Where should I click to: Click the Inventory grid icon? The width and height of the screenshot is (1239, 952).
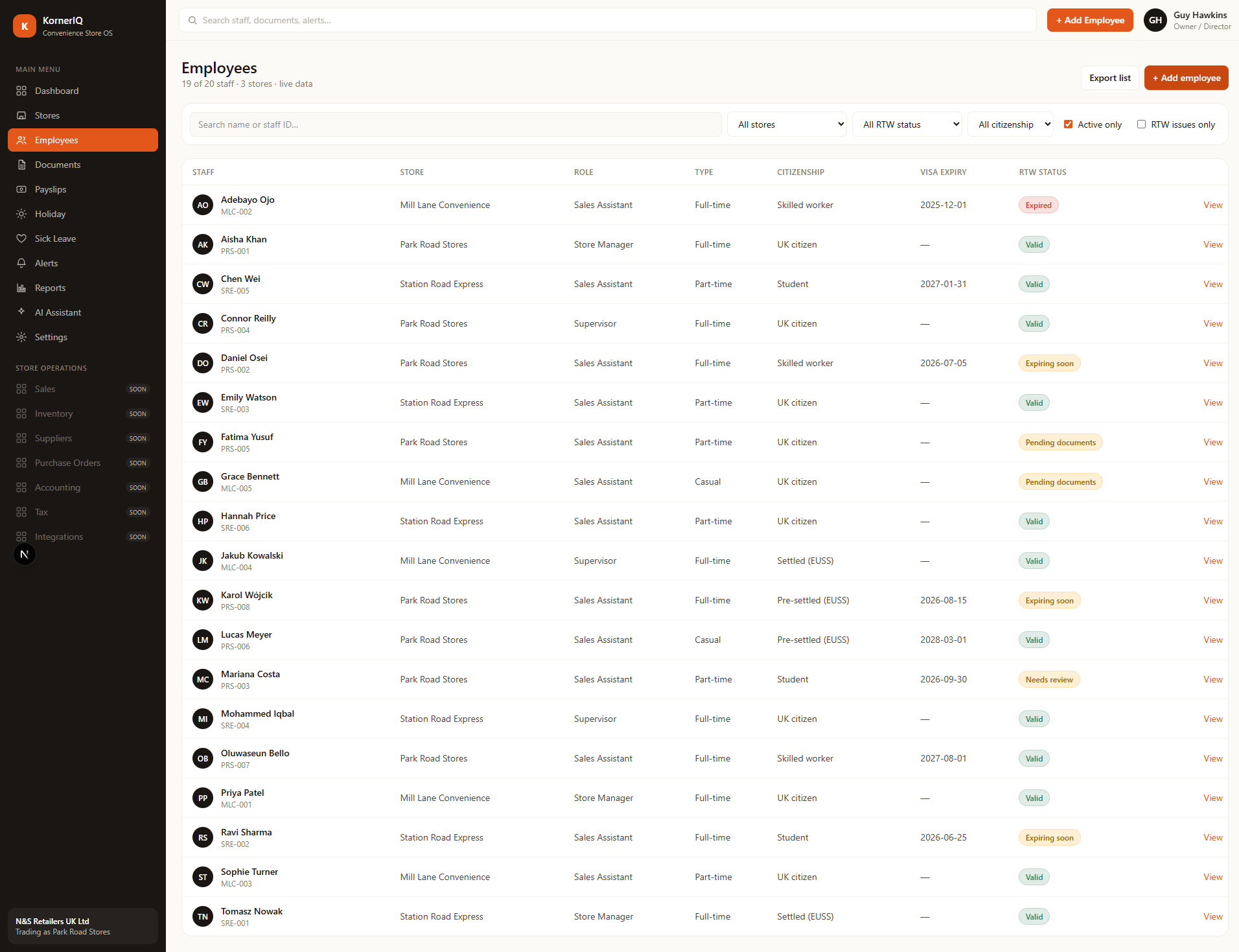[21, 413]
